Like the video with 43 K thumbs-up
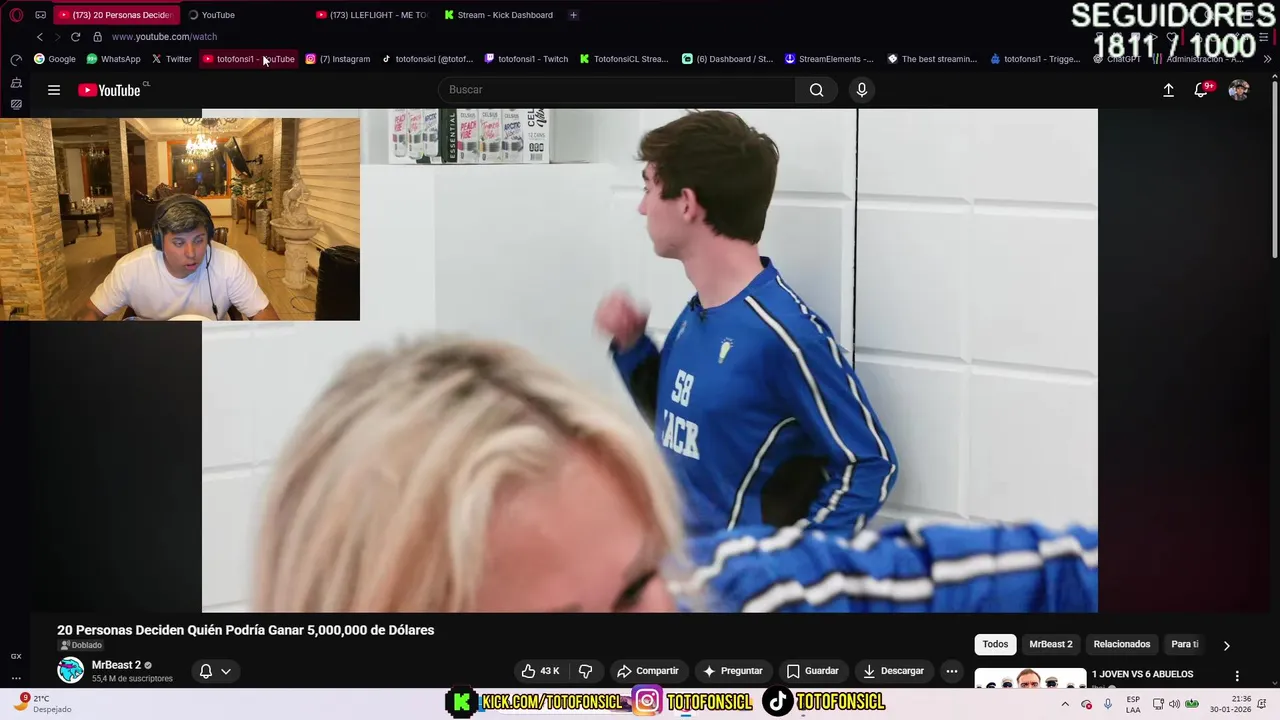This screenshot has height=720, width=1280. pyautogui.click(x=540, y=671)
